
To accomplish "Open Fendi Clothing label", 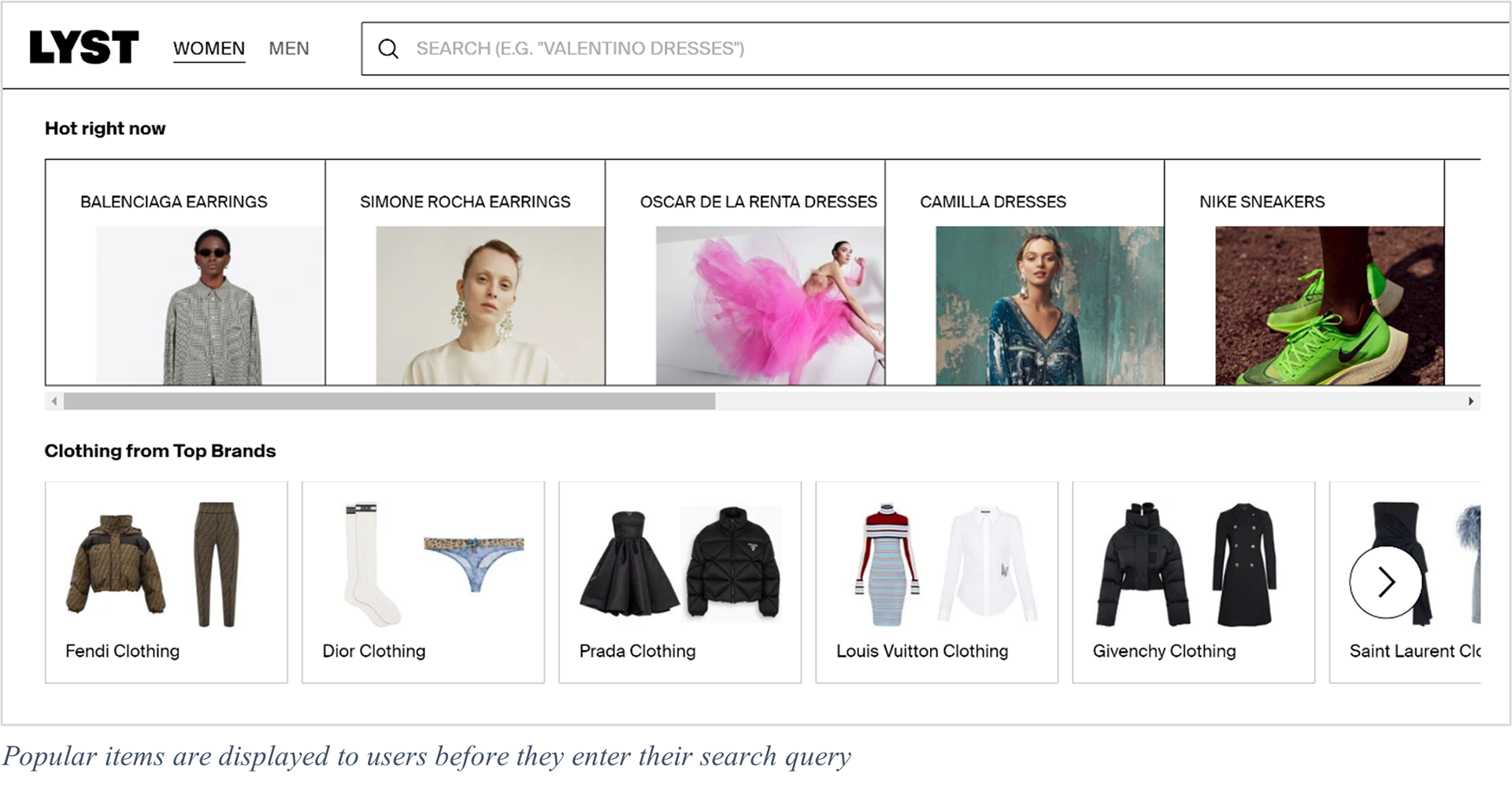I will [x=122, y=651].
